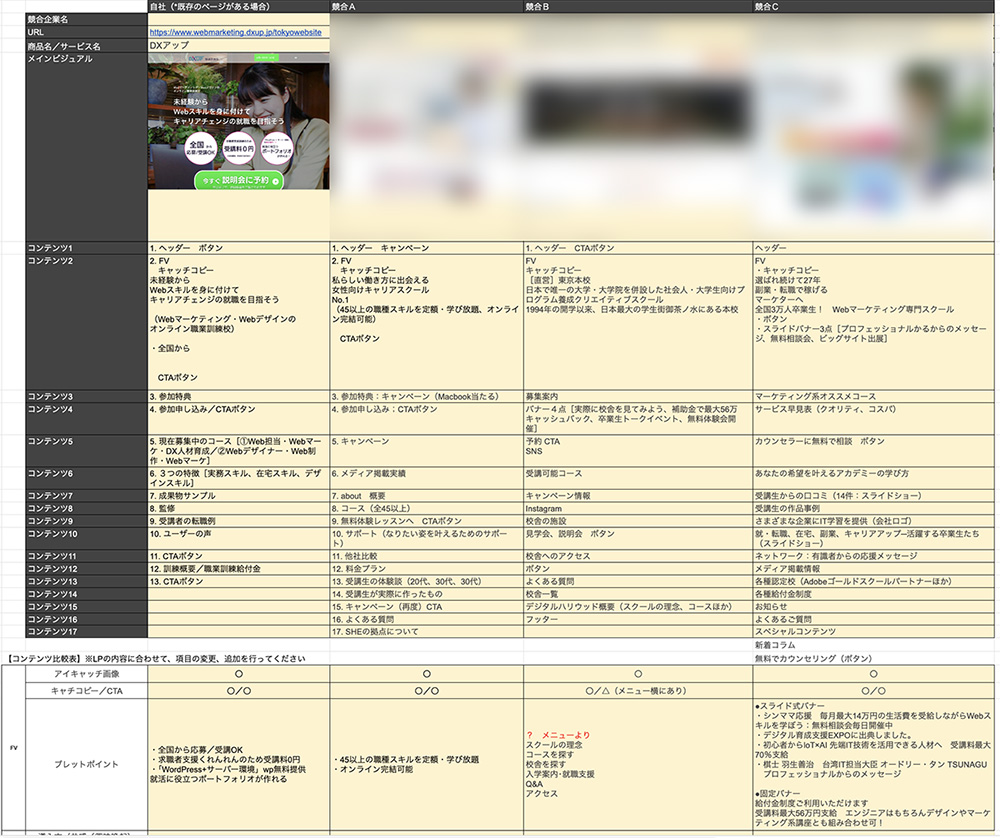Viewport: 1000px width, 838px height.
Task: Select the '11. CTAボタン' cell
Action: (239, 556)
